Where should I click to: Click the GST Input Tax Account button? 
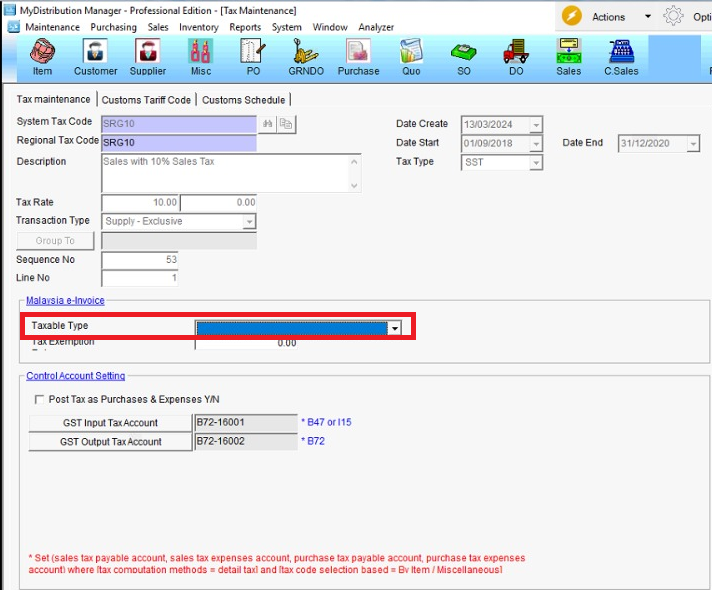pos(110,423)
